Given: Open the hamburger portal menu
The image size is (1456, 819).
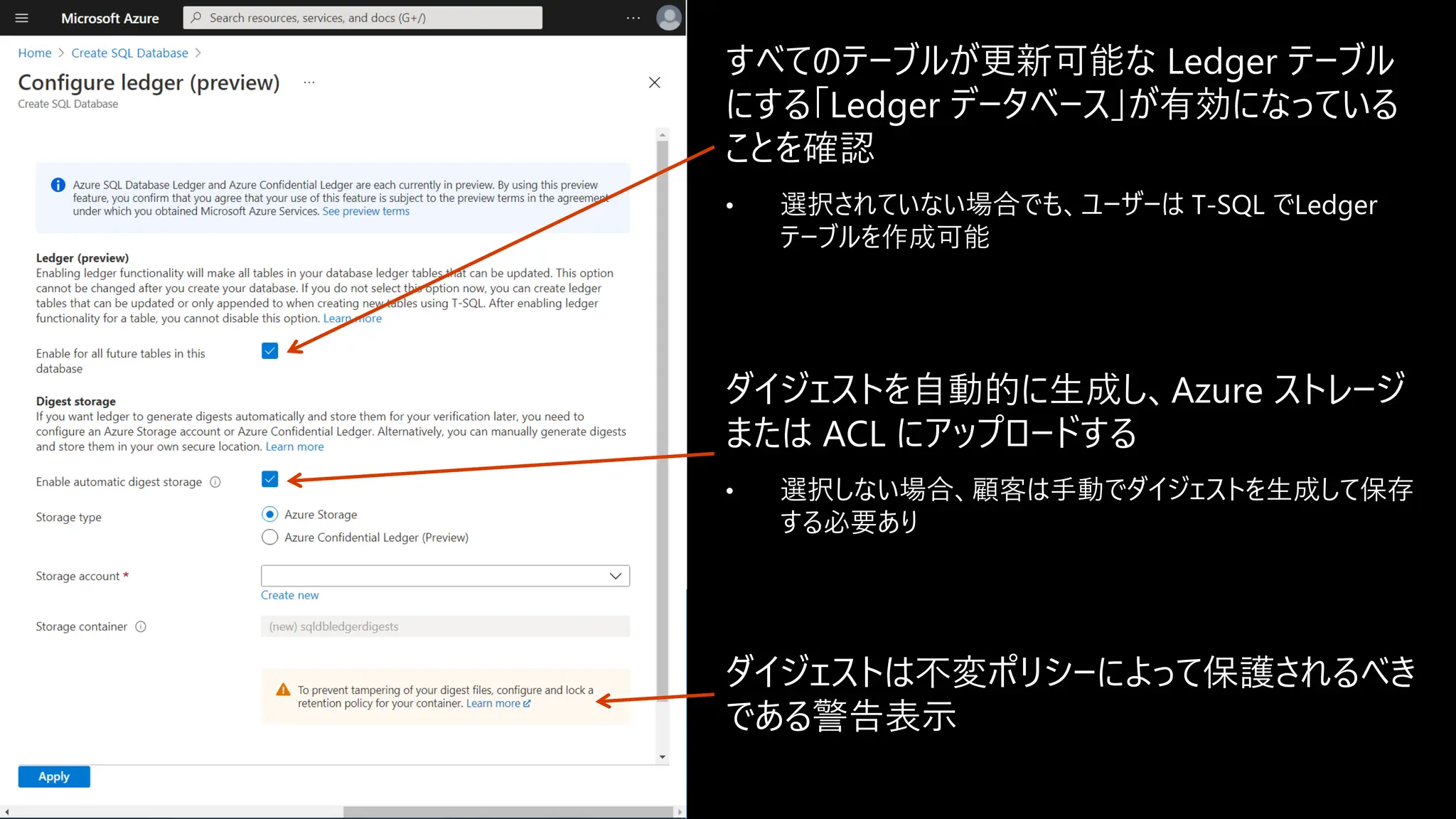Looking at the screenshot, I should (21, 18).
